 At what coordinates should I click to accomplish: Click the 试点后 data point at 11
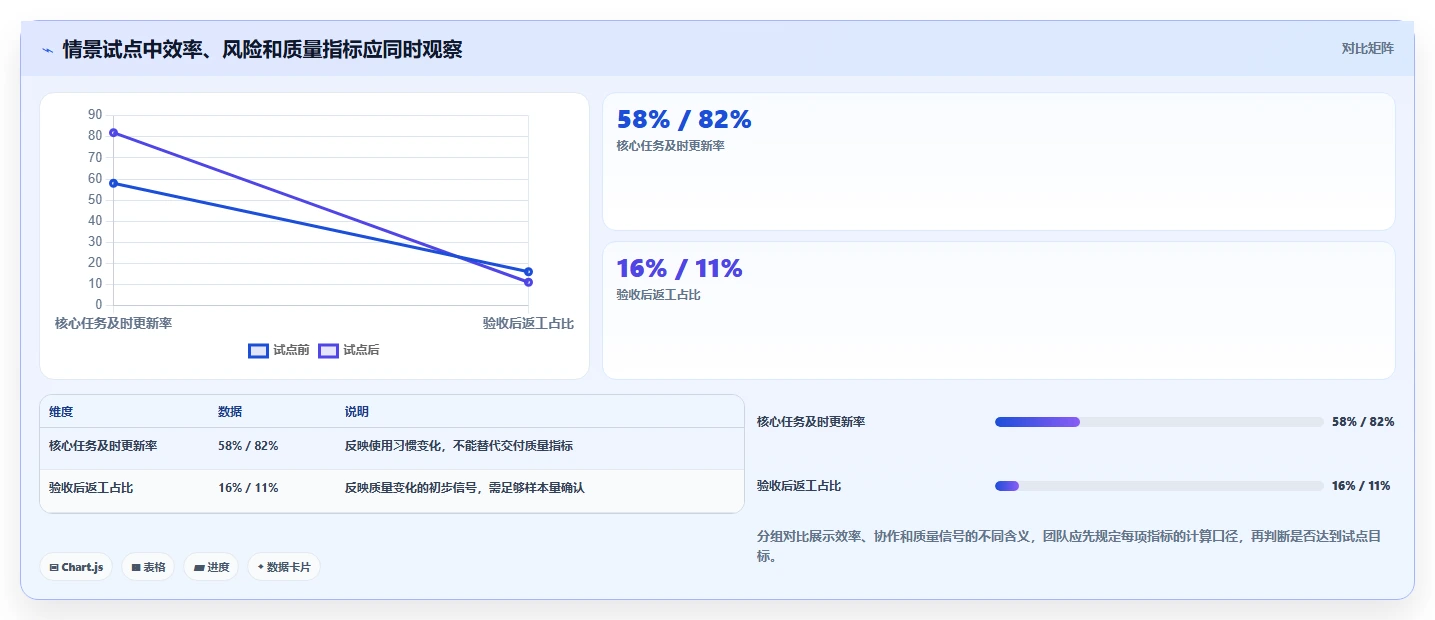(x=528, y=282)
